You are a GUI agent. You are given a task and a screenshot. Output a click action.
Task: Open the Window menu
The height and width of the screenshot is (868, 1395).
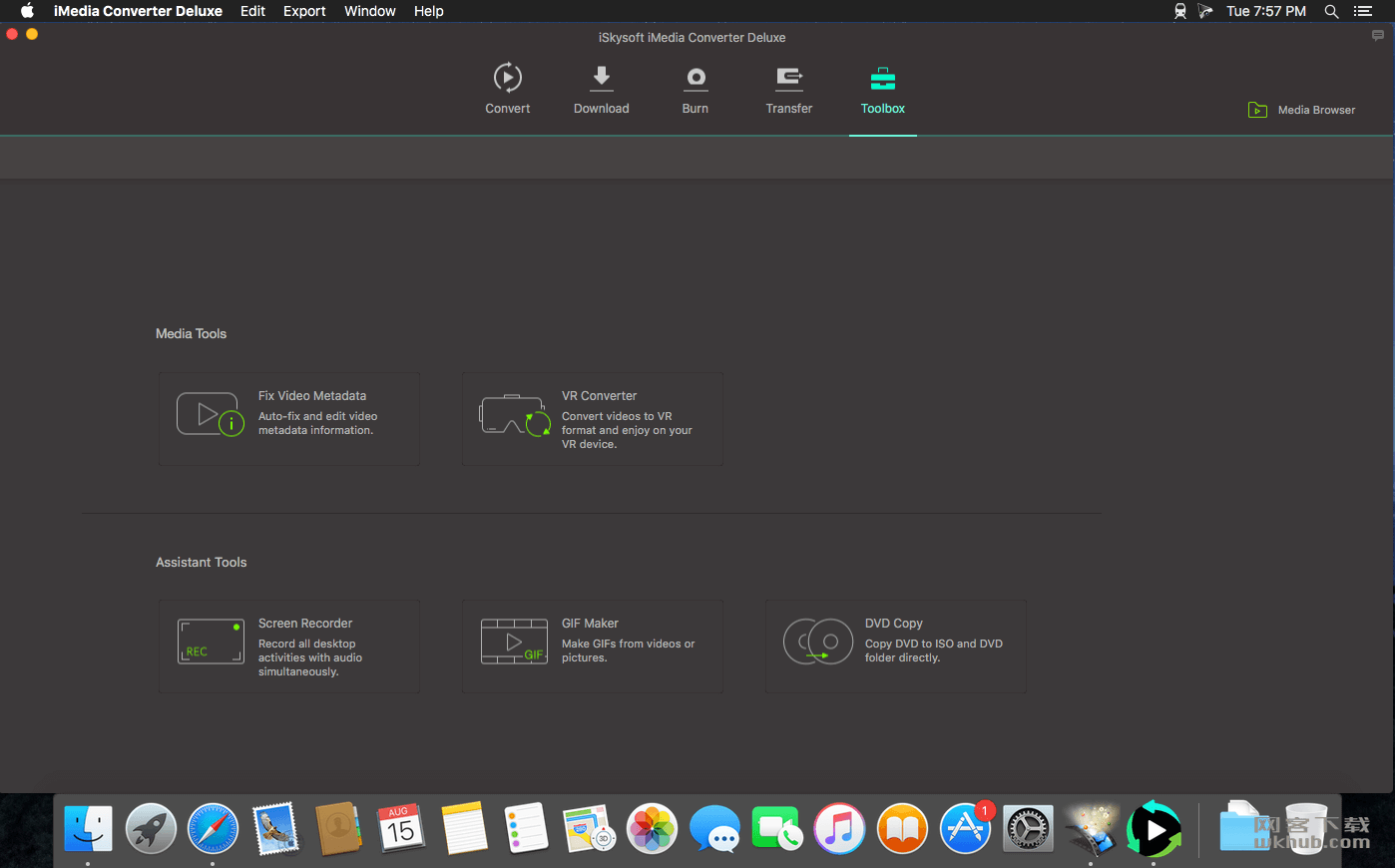(370, 11)
